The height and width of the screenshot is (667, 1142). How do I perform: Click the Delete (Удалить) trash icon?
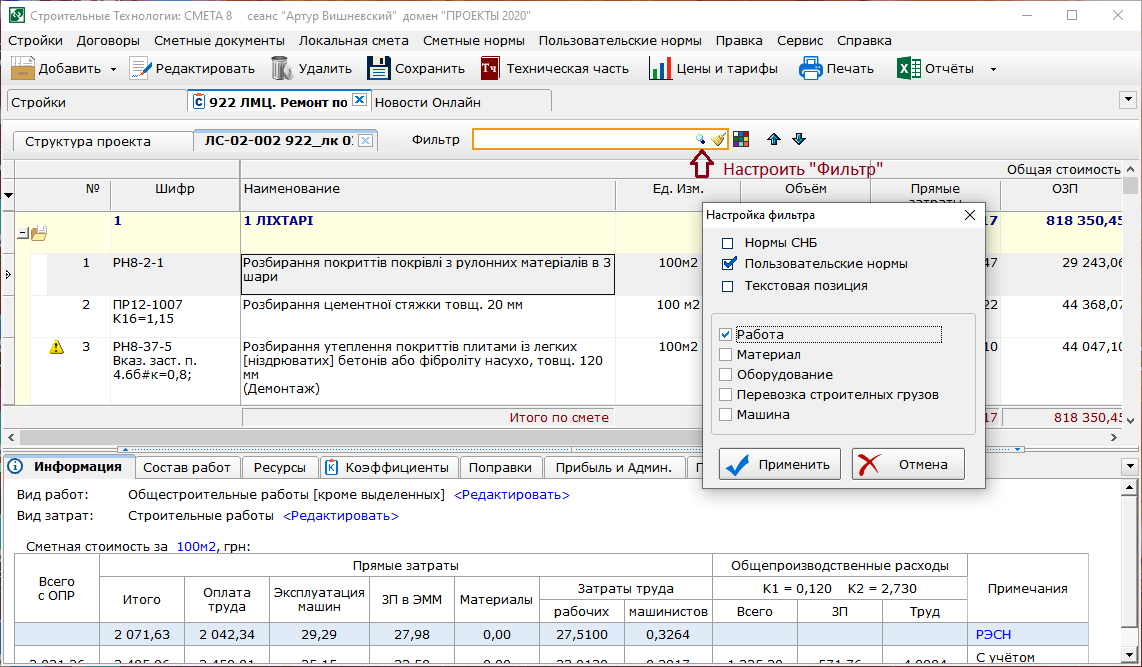(282, 69)
